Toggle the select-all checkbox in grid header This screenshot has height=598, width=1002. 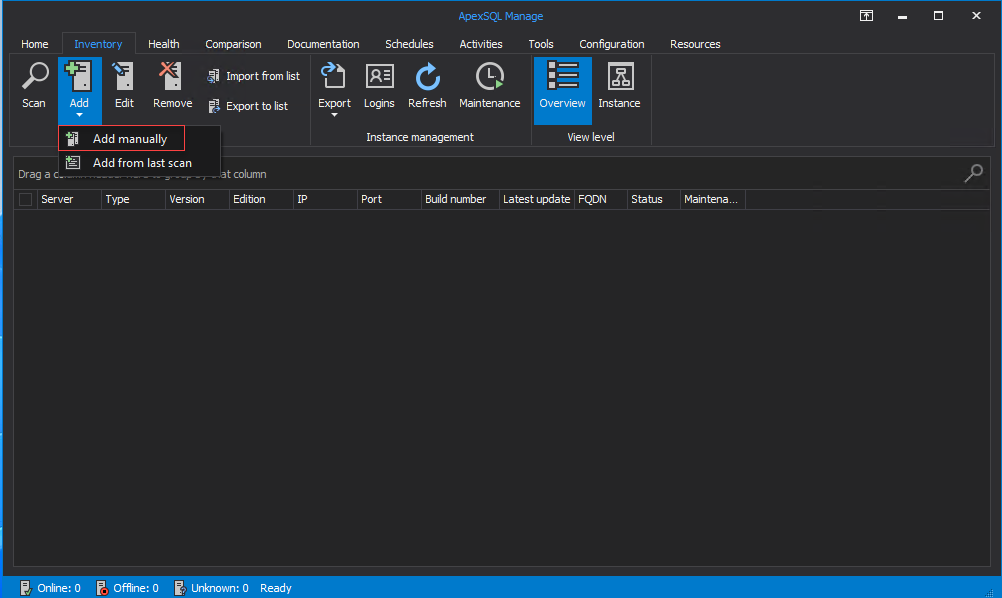tap(26, 199)
